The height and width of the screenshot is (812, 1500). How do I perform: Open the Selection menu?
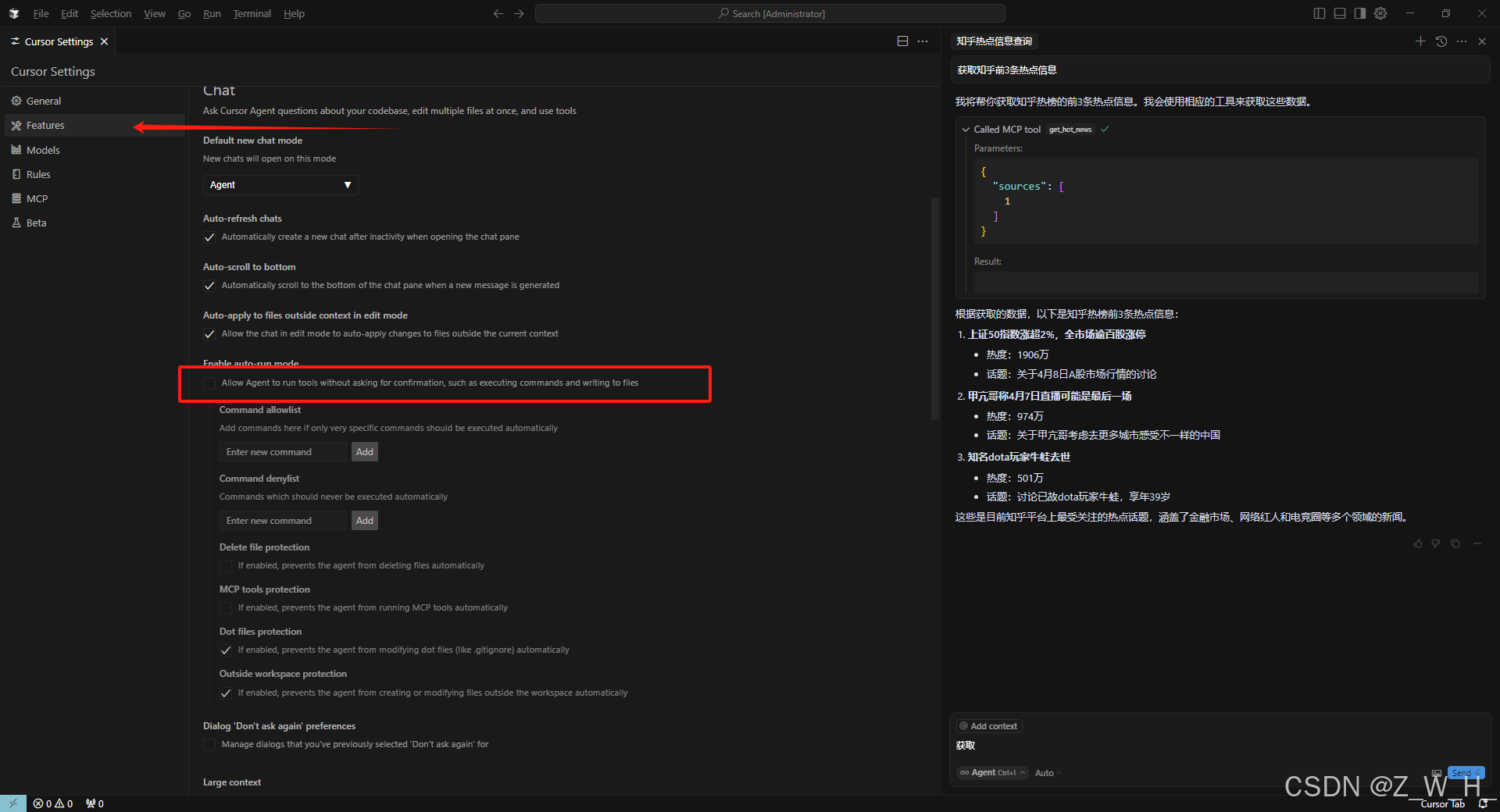[111, 13]
